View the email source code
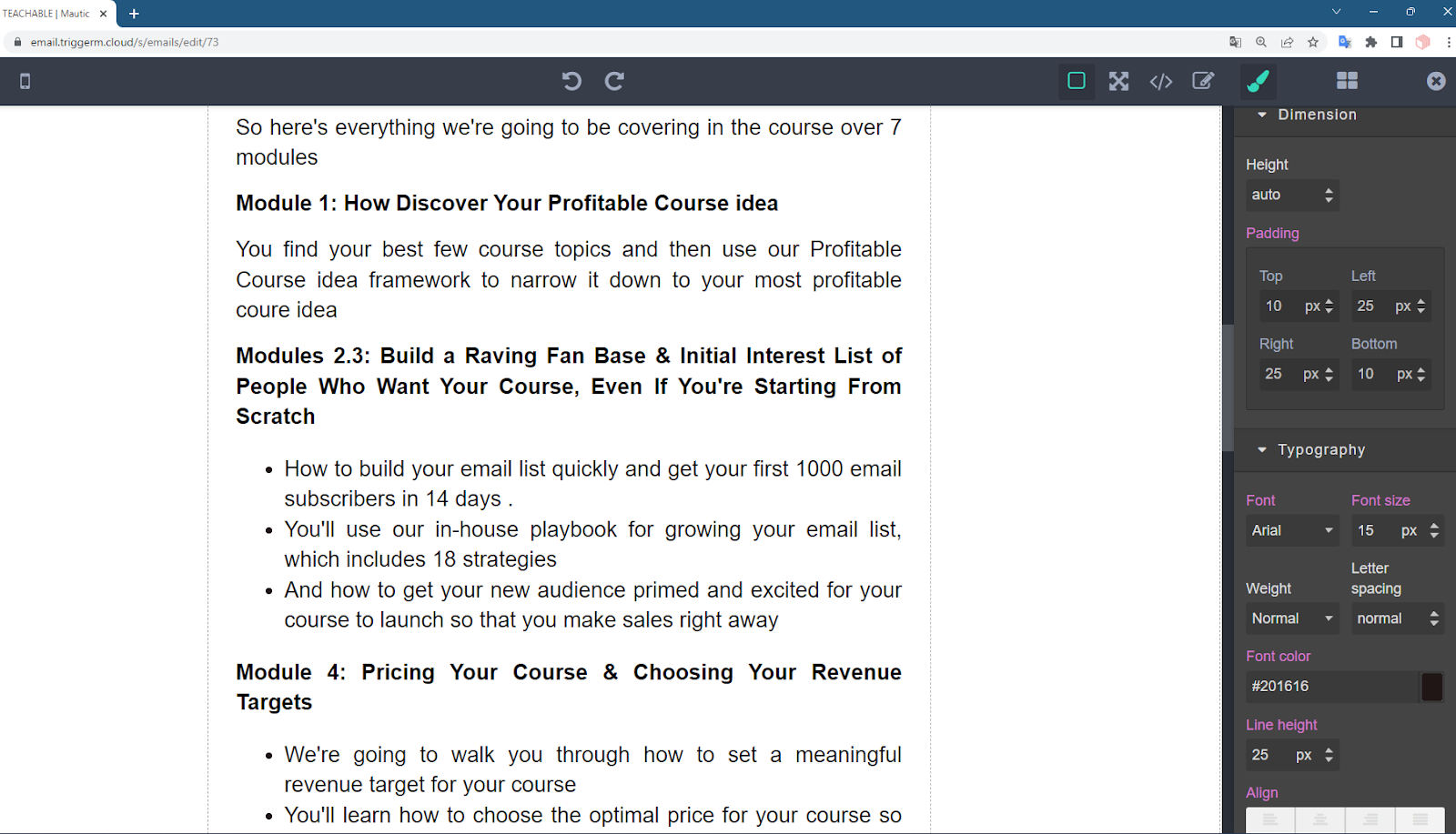 click(1161, 81)
